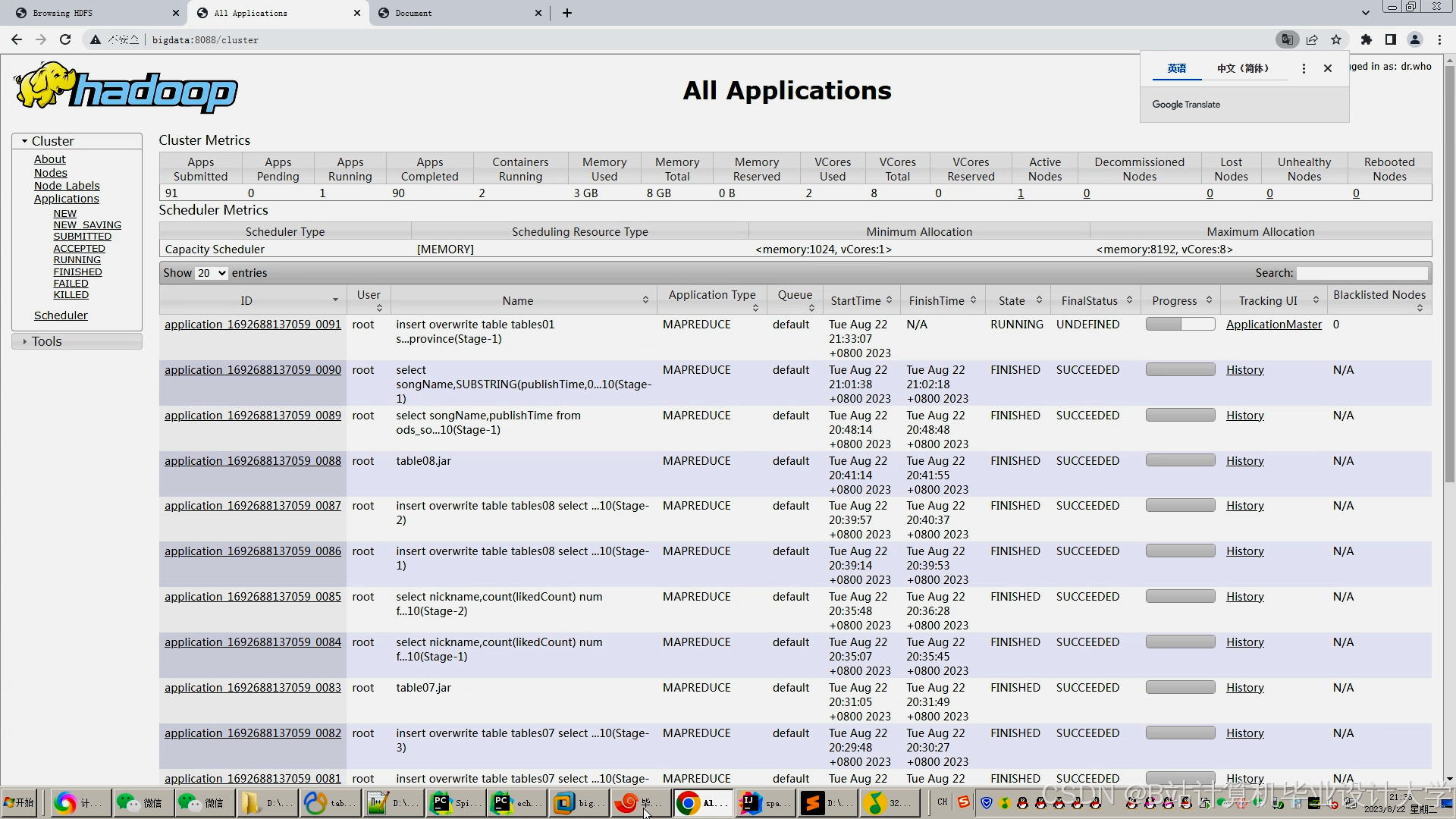
Task: Open the Chrome profile avatar icon
Action: 1415,39
